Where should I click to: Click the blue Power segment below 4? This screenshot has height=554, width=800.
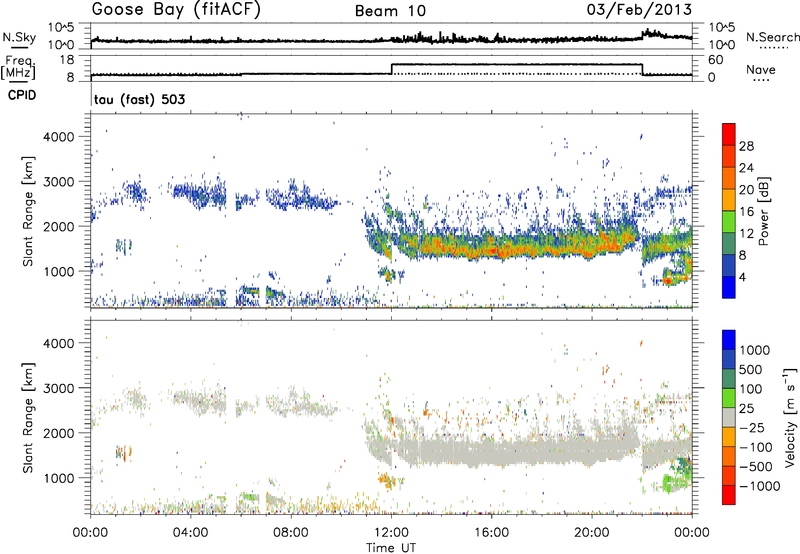pos(729,287)
